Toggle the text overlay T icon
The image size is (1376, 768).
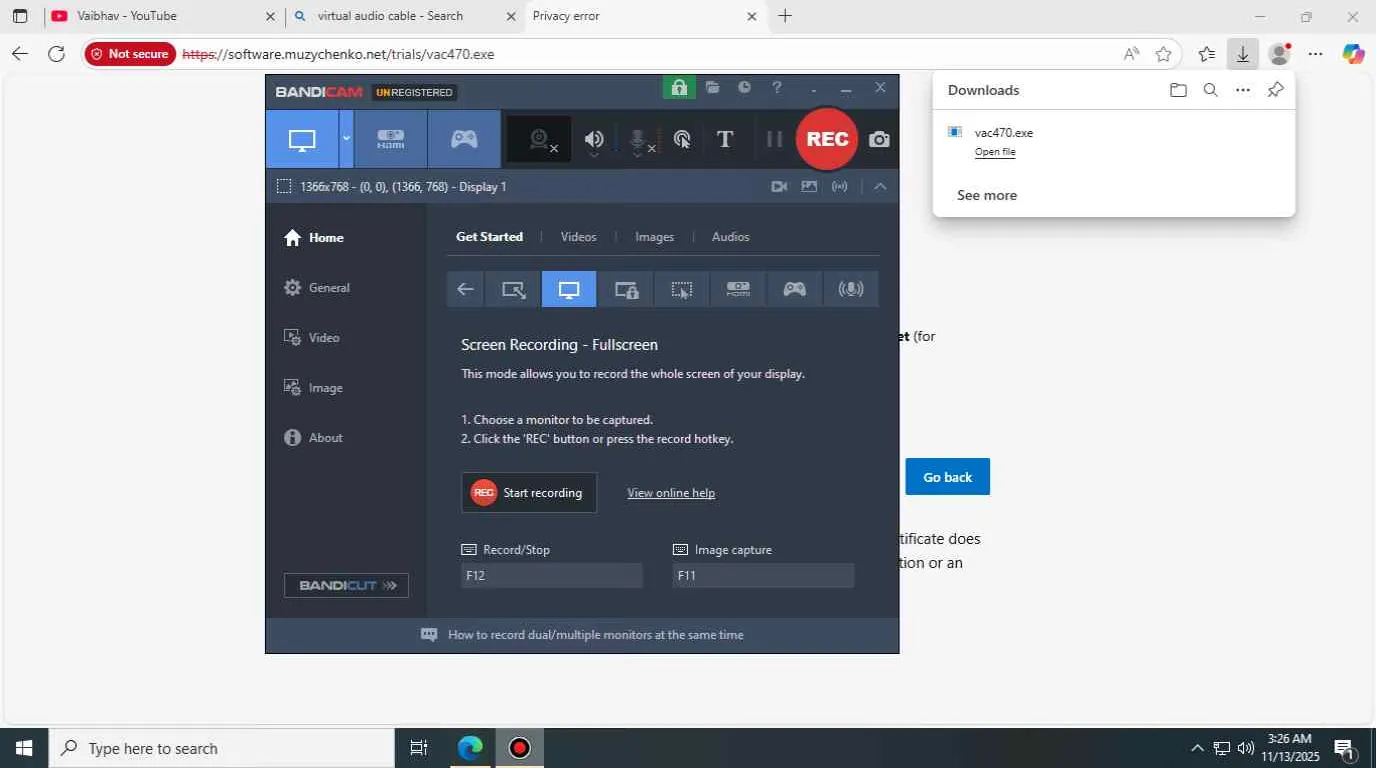click(x=726, y=140)
